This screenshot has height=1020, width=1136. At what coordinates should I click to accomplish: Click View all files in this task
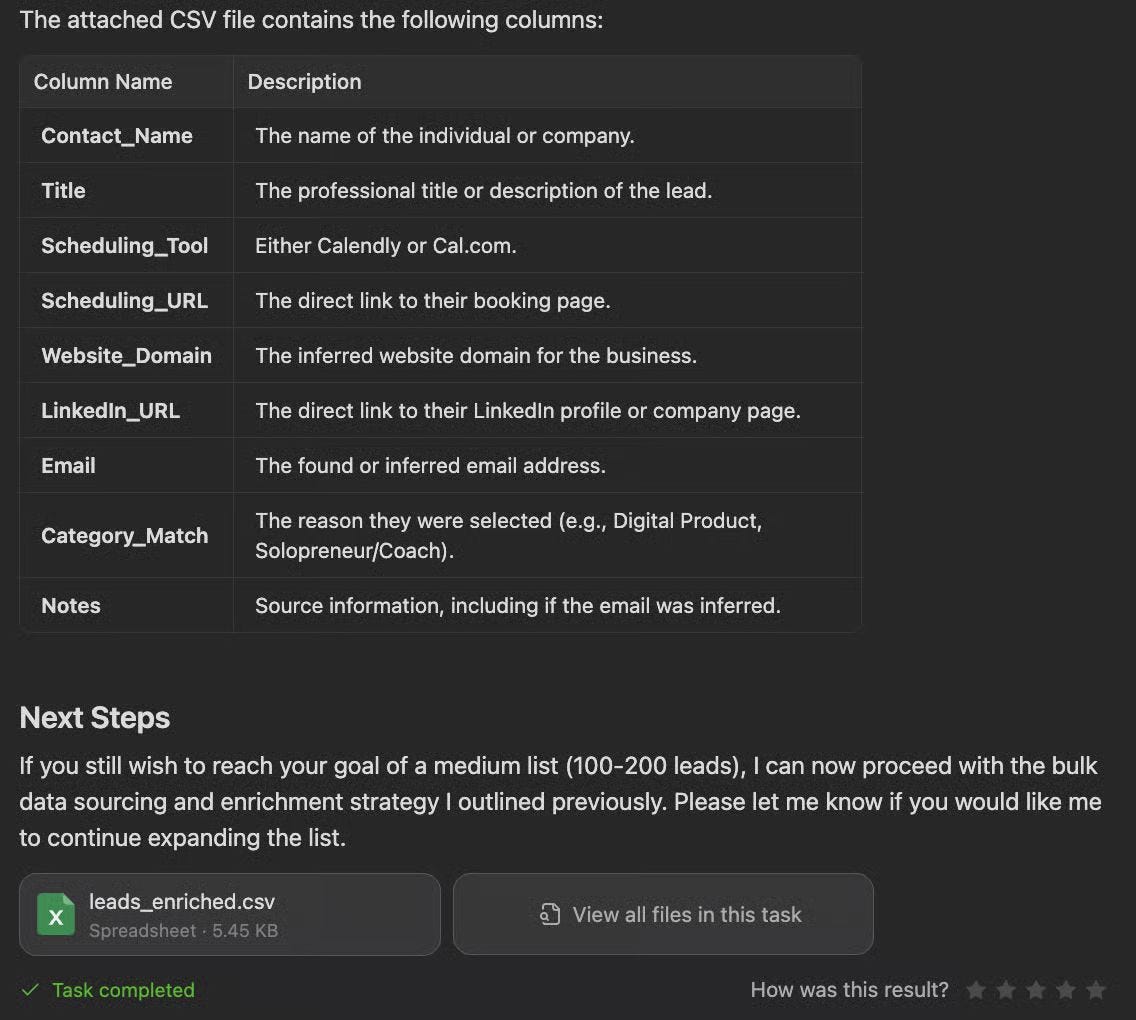coord(663,914)
